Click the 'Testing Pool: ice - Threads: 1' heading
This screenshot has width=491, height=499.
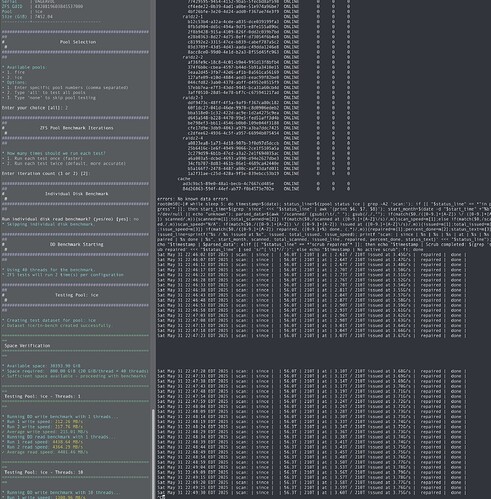tap(42, 396)
